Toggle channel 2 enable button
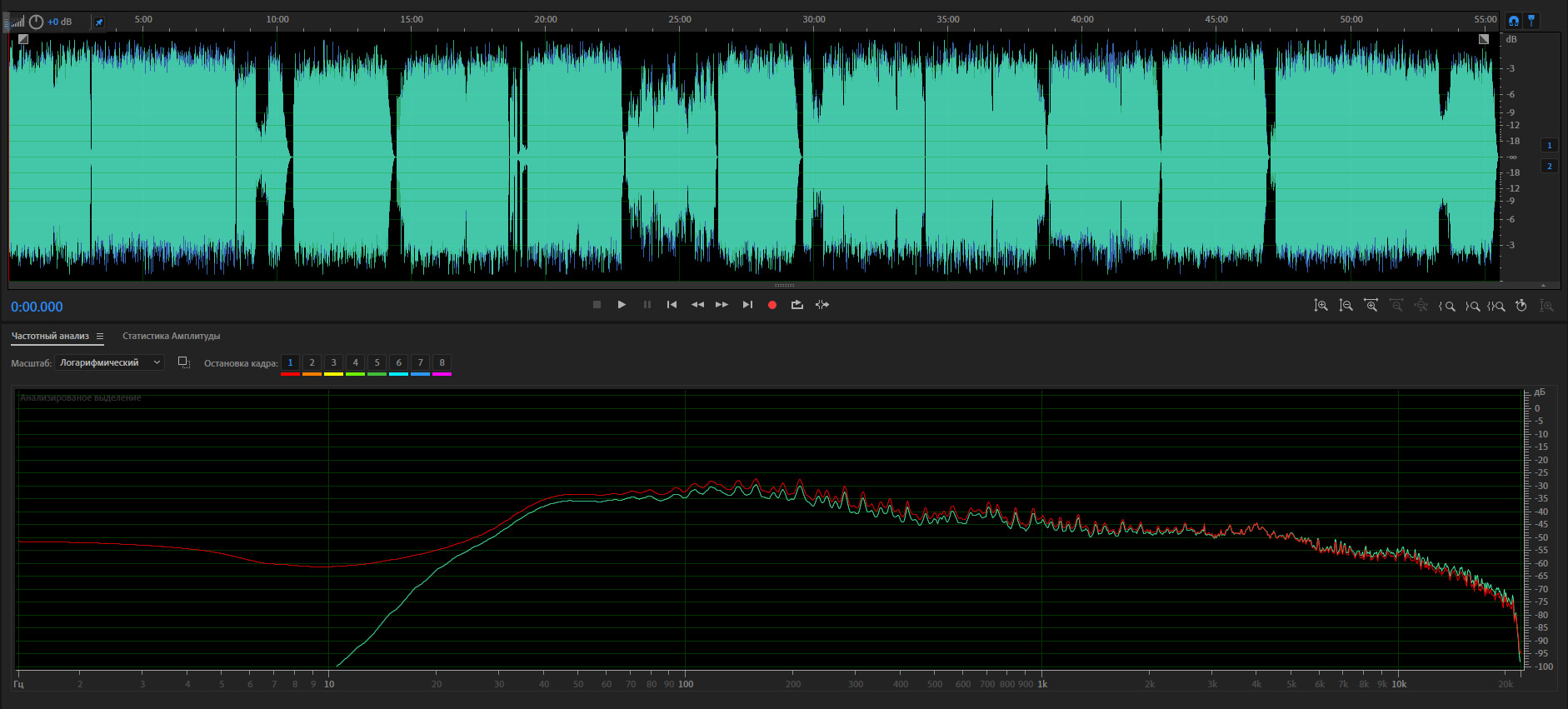Image resolution: width=1568 pixels, height=709 pixels. click(1550, 166)
